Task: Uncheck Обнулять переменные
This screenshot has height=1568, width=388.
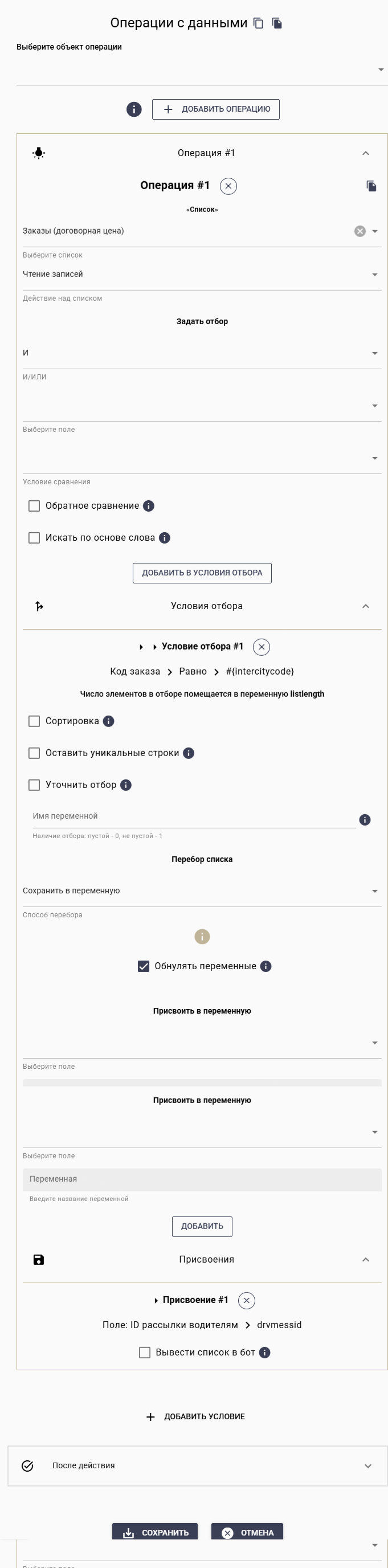Action: point(144,965)
